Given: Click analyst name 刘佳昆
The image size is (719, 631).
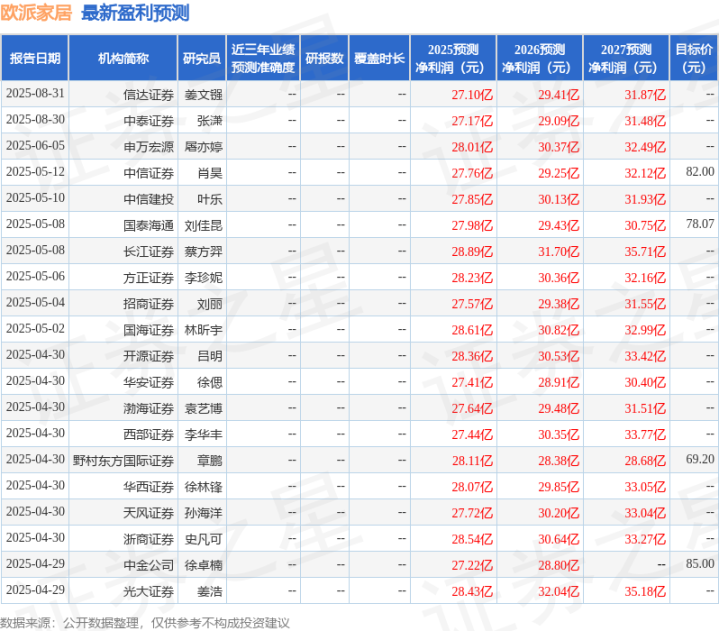Looking at the screenshot, I should click(203, 226).
